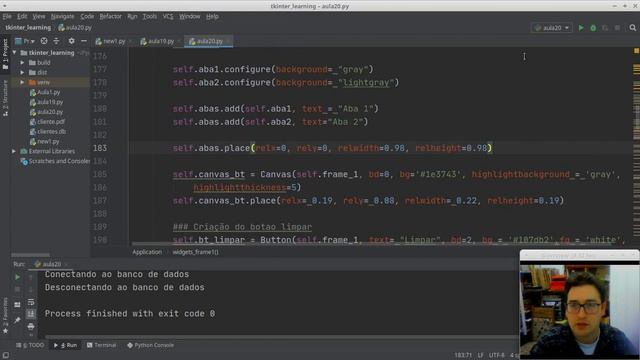Select cliente.pdf in project tree

pos(51,122)
